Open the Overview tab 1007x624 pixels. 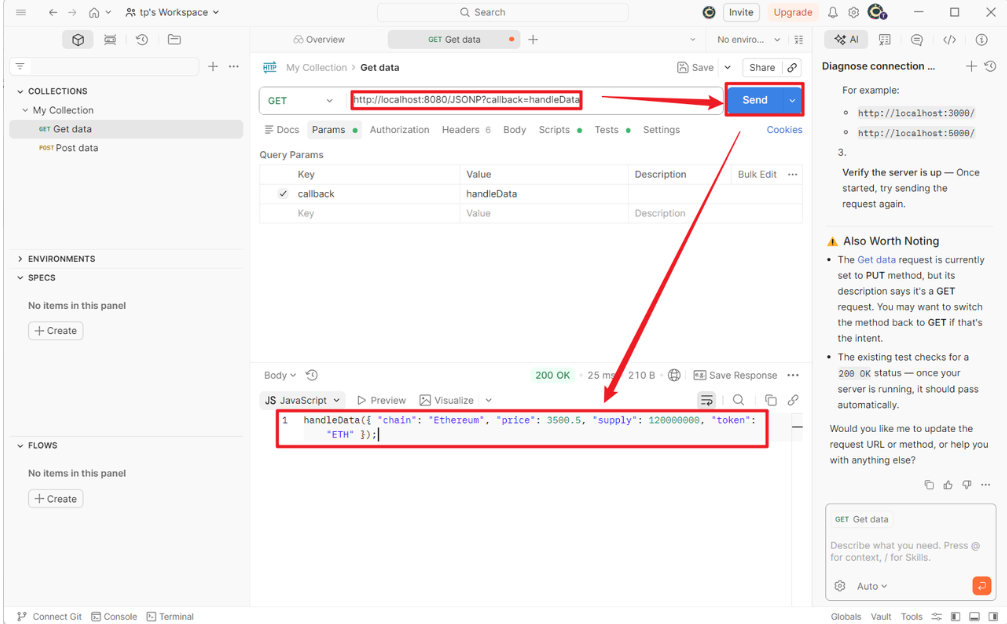[x=319, y=40]
